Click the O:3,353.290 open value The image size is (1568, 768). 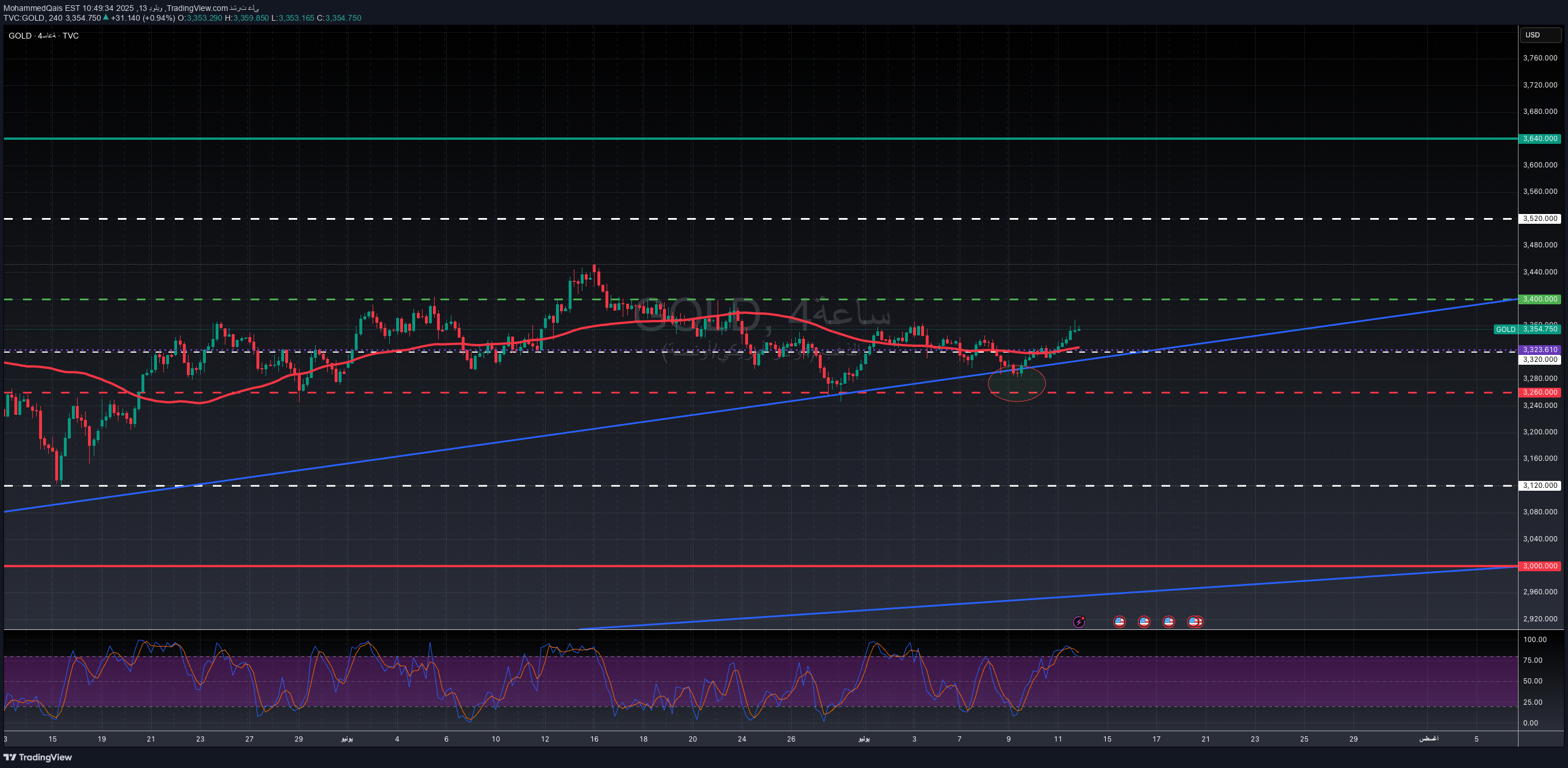(200, 18)
